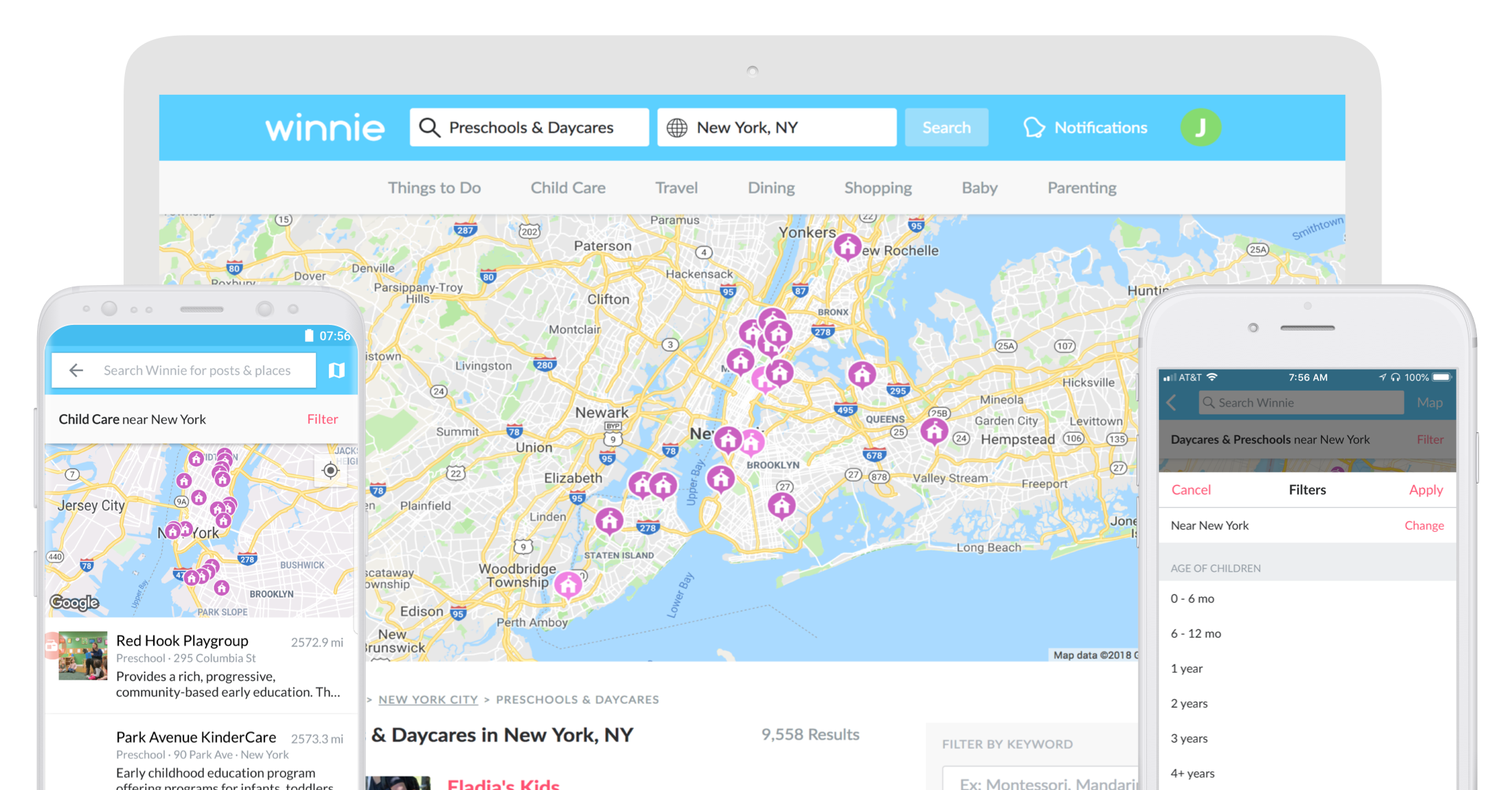This screenshot has width=1512, height=790.
Task: Click Red Hook Playgroup photo thumbnail
Action: [82, 655]
